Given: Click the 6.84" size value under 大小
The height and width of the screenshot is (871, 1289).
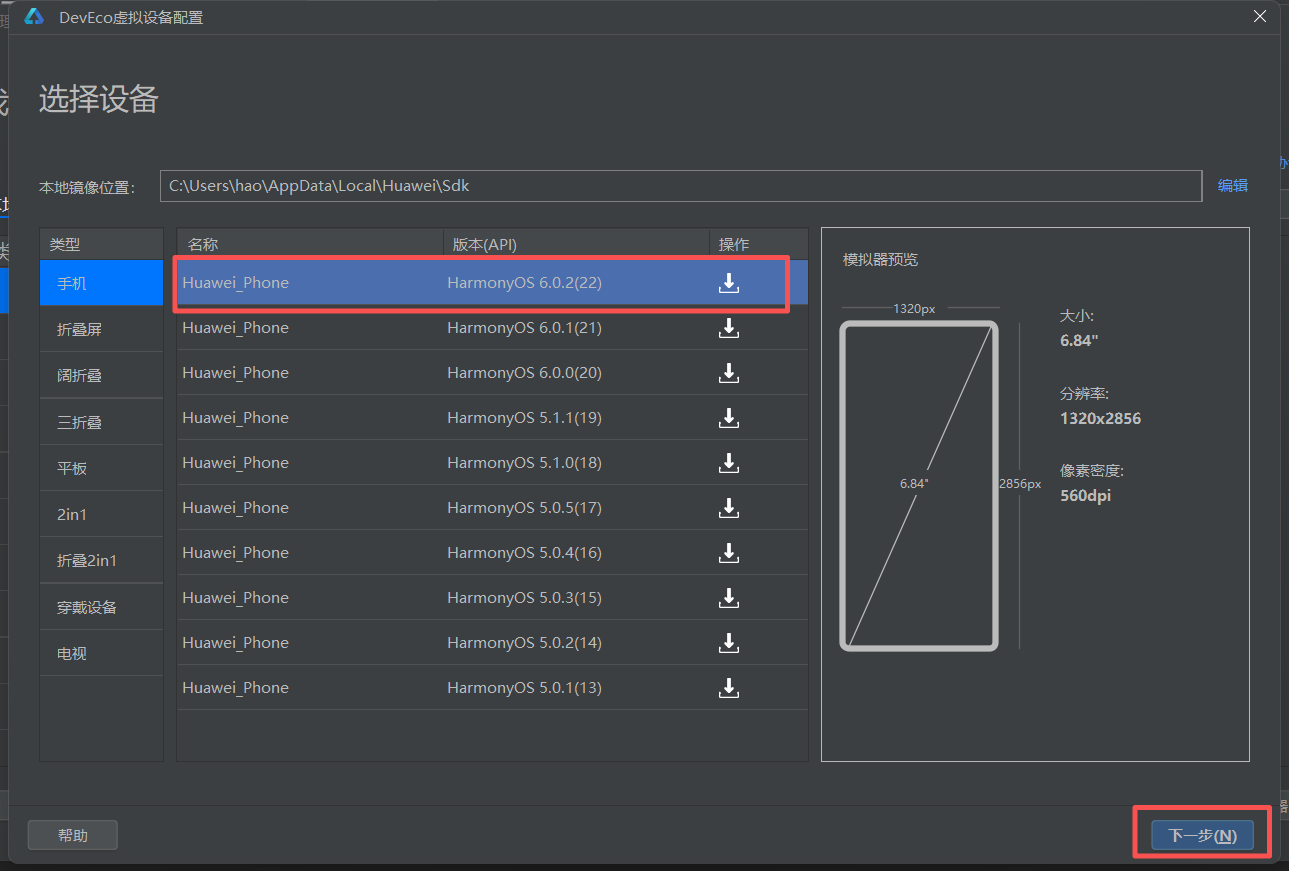Looking at the screenshot, I should 1079,341.
